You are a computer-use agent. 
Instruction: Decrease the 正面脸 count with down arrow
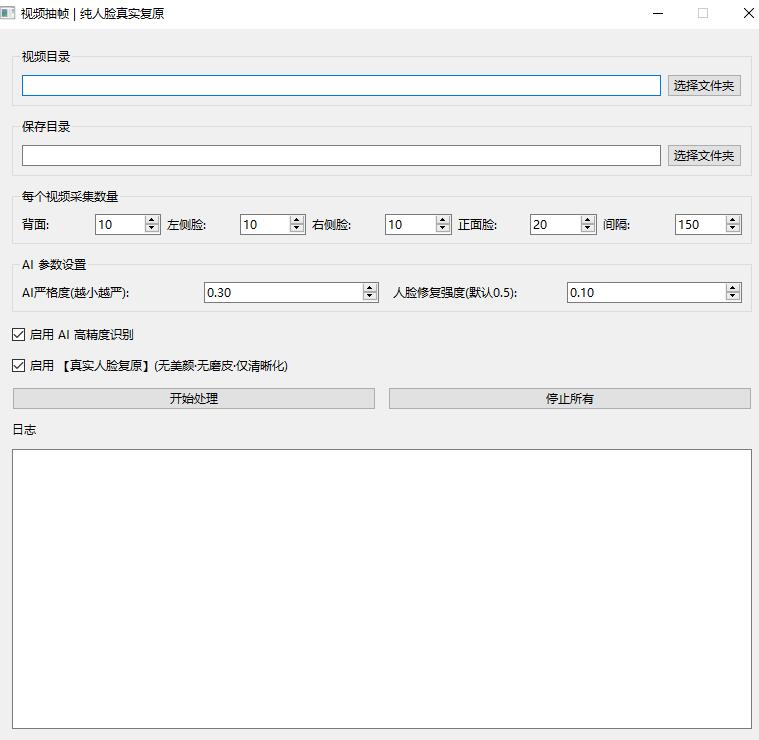tap(588, 229)
